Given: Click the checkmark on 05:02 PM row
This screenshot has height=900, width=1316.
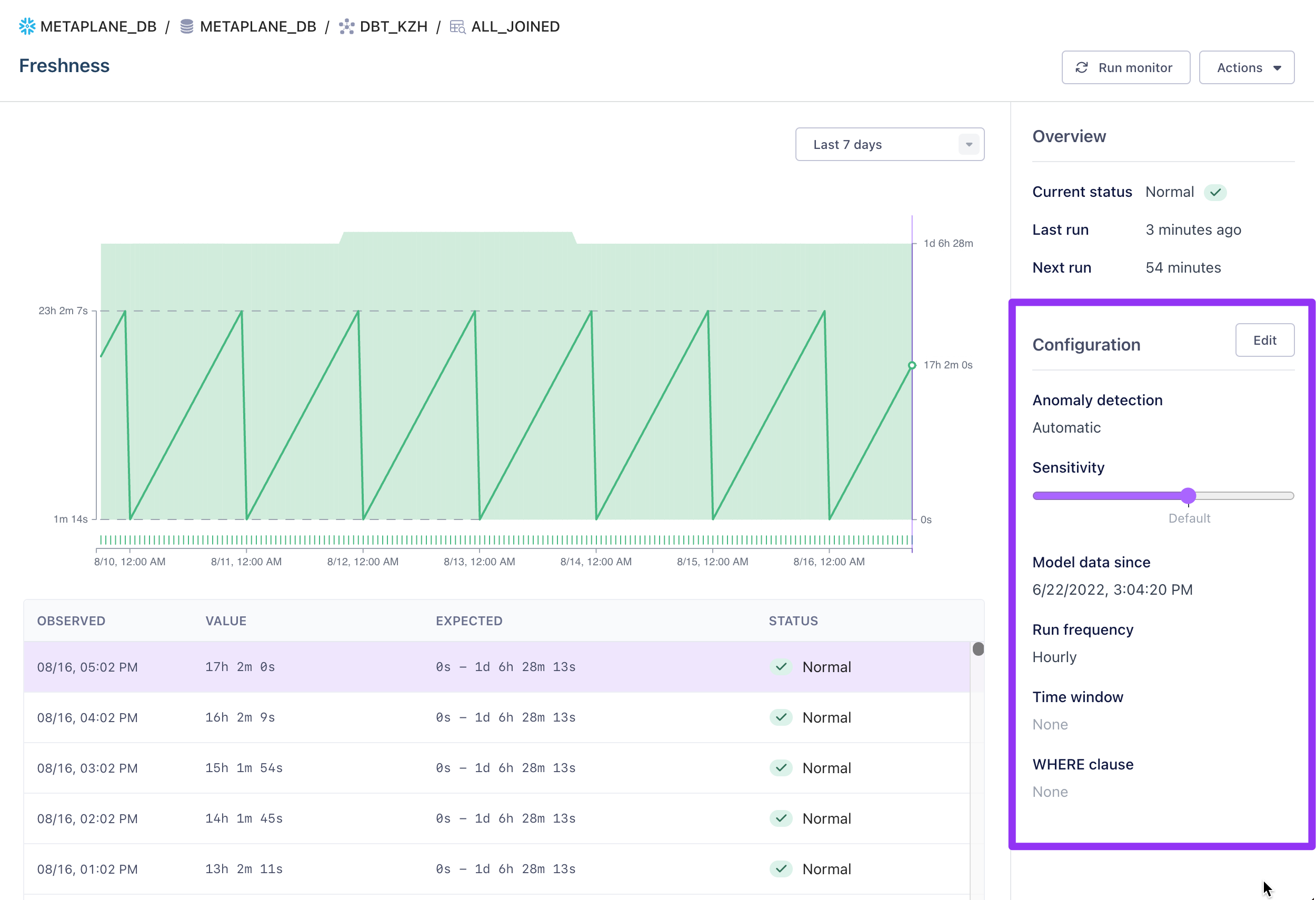Looking at the screenshot, I should (781, 667).
